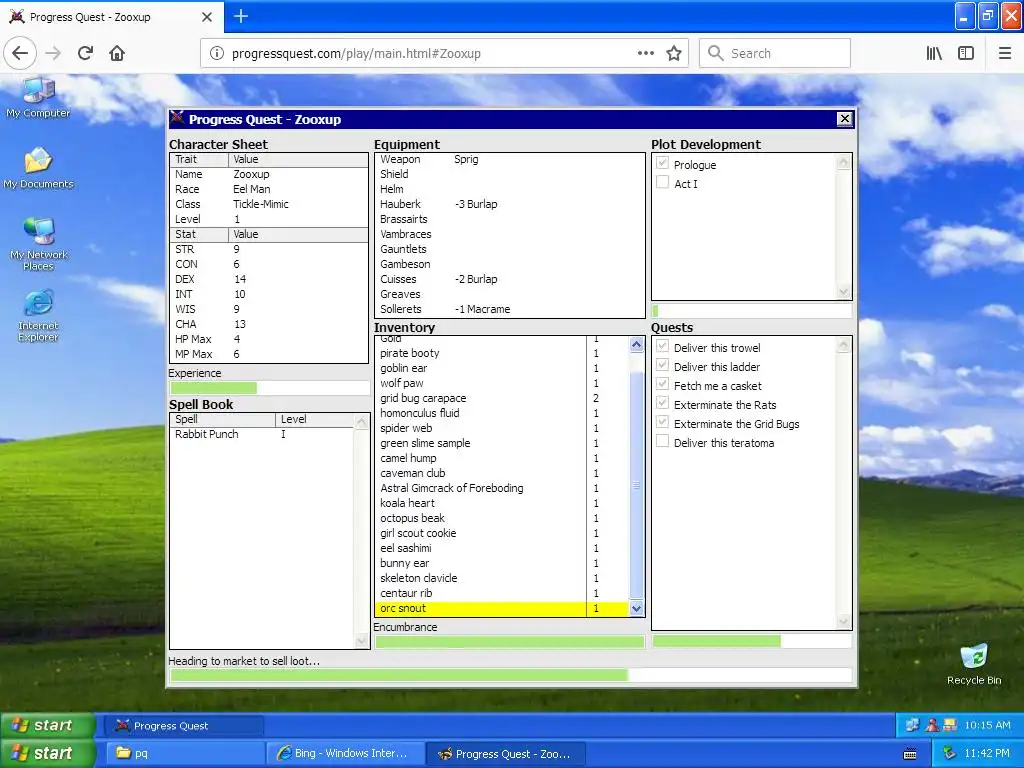
Task: Open the browser library icon
Action: tap(934, 53)
